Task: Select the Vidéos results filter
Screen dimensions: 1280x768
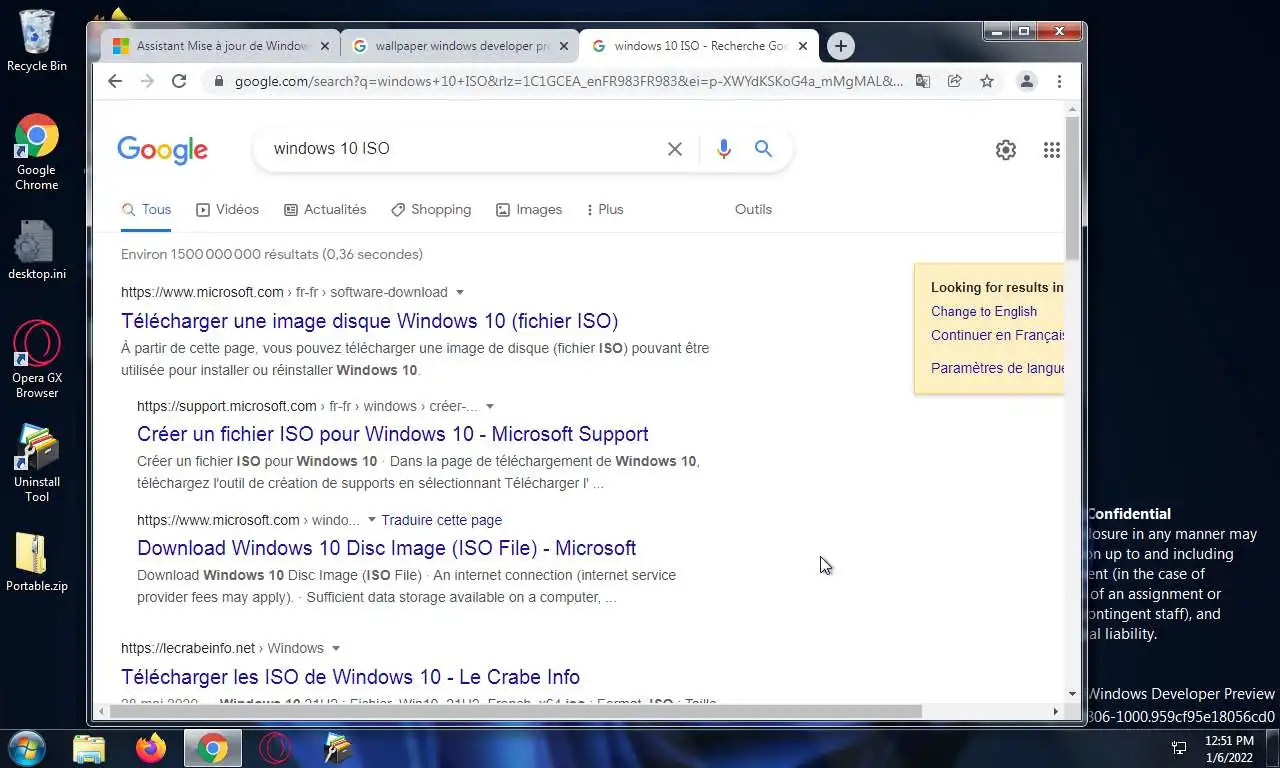Action: 227,209
